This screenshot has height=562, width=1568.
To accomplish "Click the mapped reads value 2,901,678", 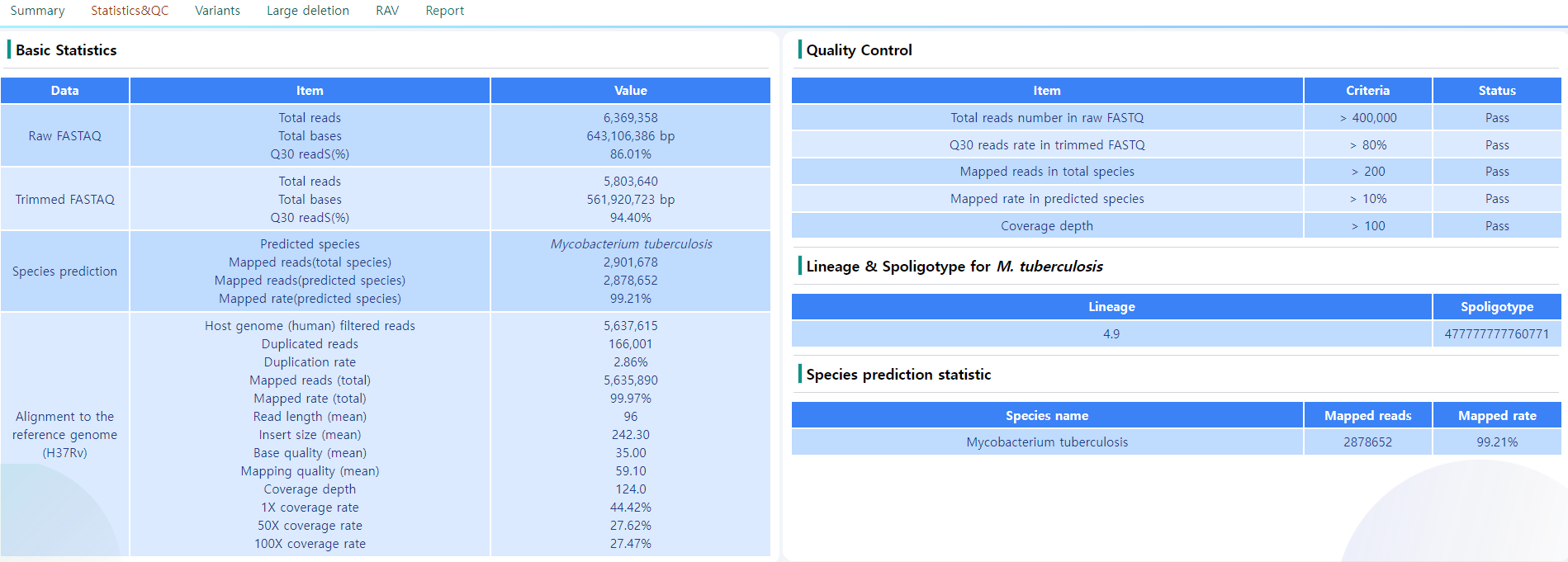I will click(631, 262).
